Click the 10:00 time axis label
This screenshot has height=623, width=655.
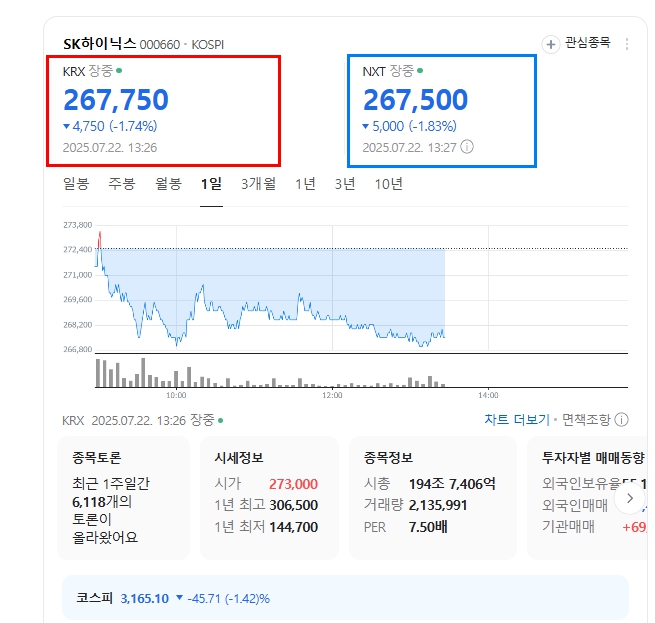[x=176, y=395]
